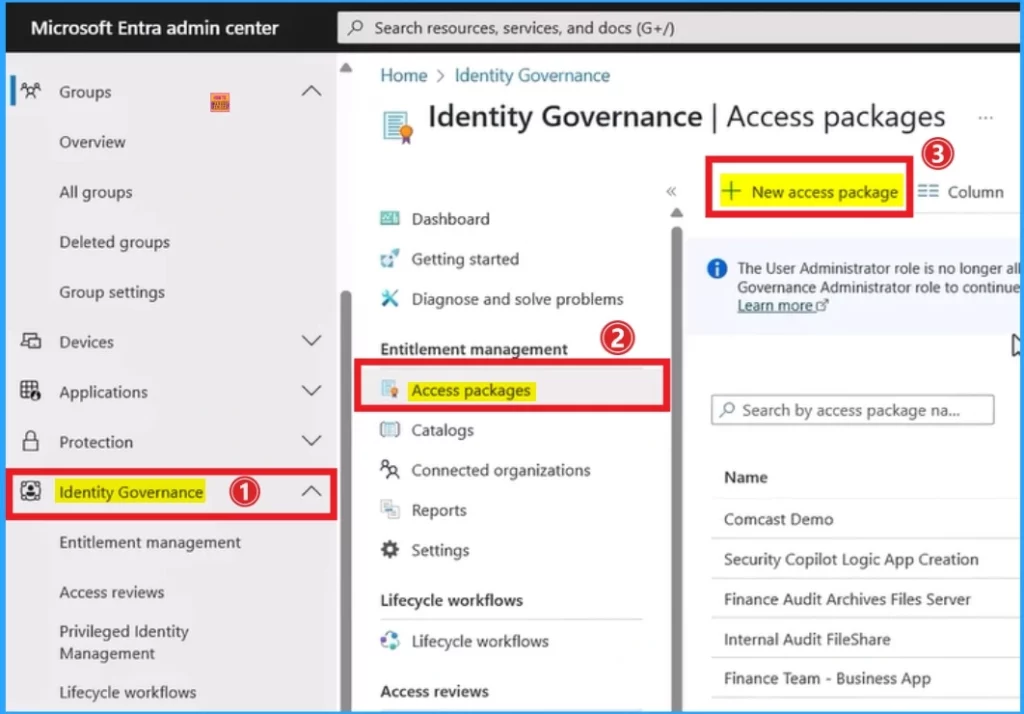Viewport: 1024px width, 714px height.
Task: Click the Settings gear icon
Action: point(390,549)
